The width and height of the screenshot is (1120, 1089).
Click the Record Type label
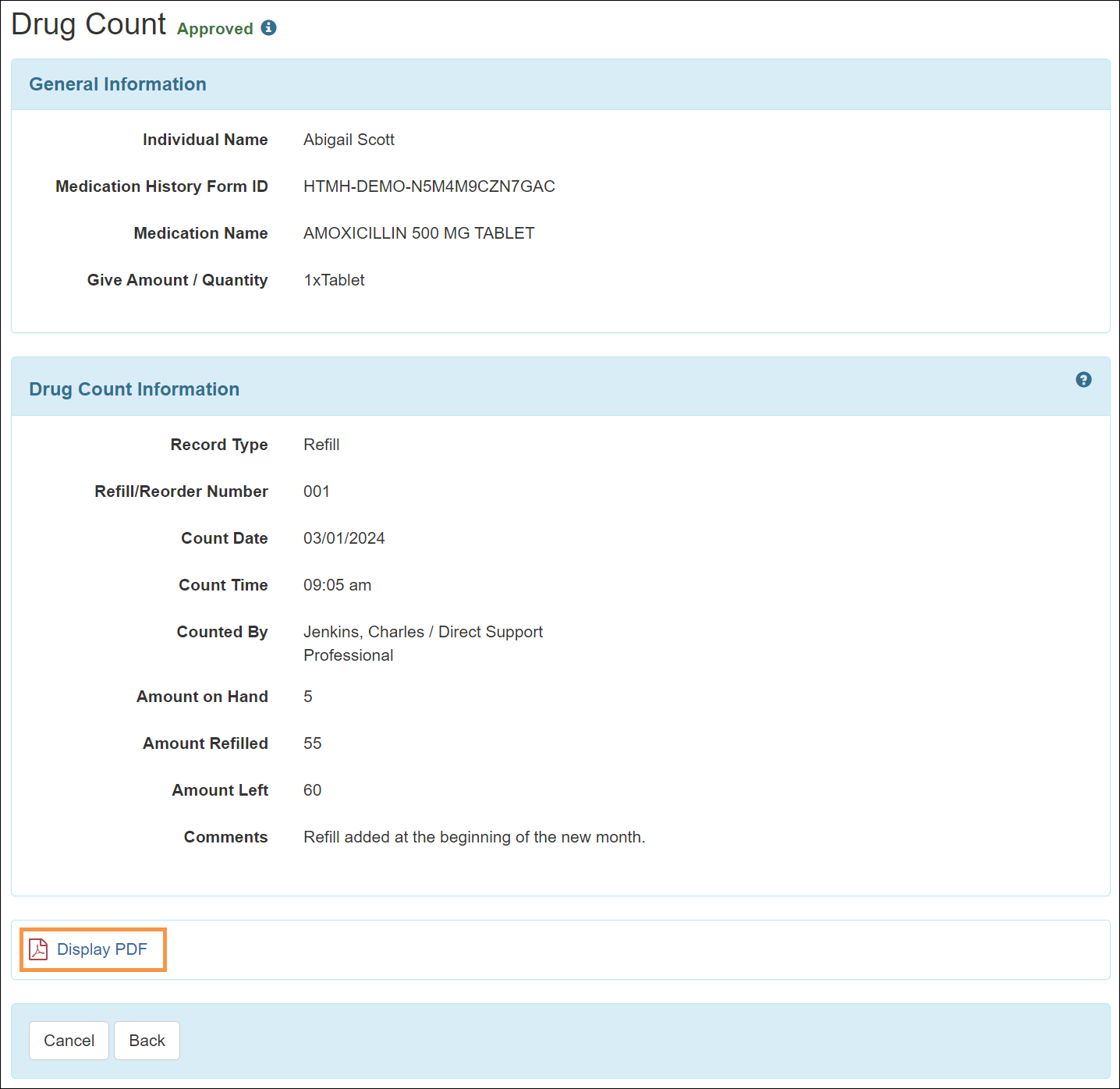219,445
